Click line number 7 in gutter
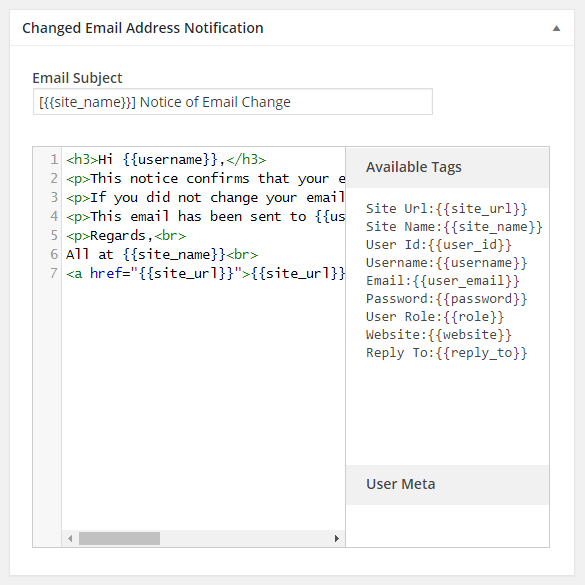 pyautogui.click(x=54, y=273)
